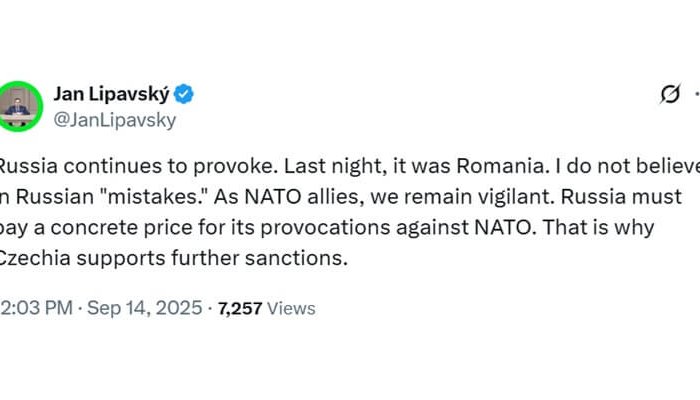Click the Sep 14, 2025 date

[147, 308]
